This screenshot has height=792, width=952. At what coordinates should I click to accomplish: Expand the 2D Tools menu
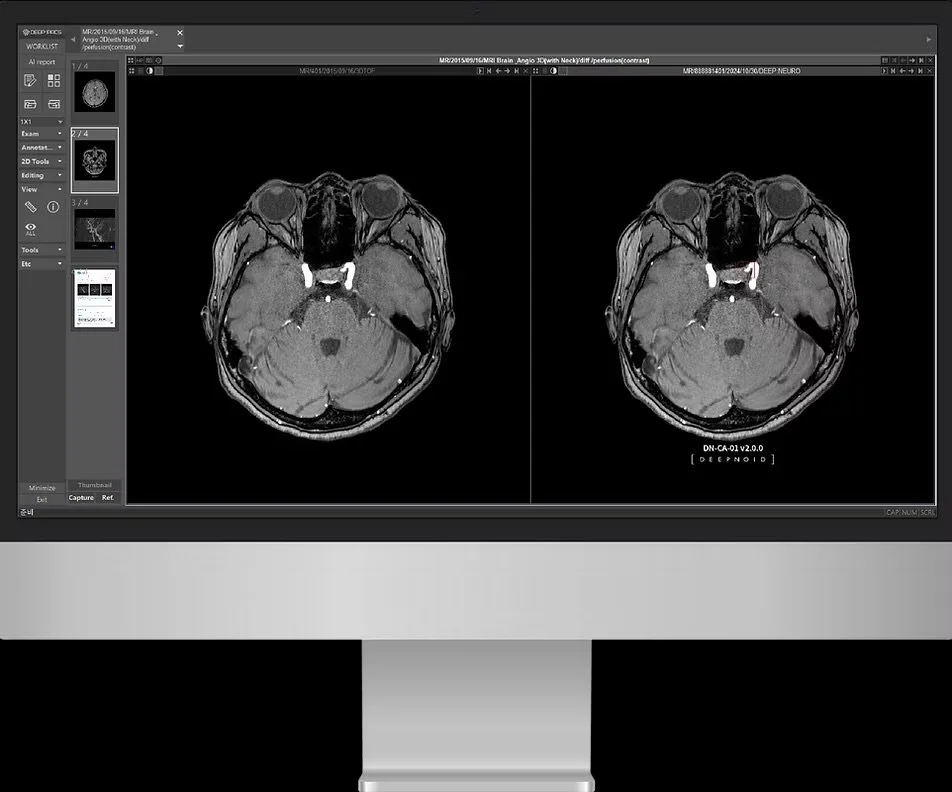click(41, 162)
